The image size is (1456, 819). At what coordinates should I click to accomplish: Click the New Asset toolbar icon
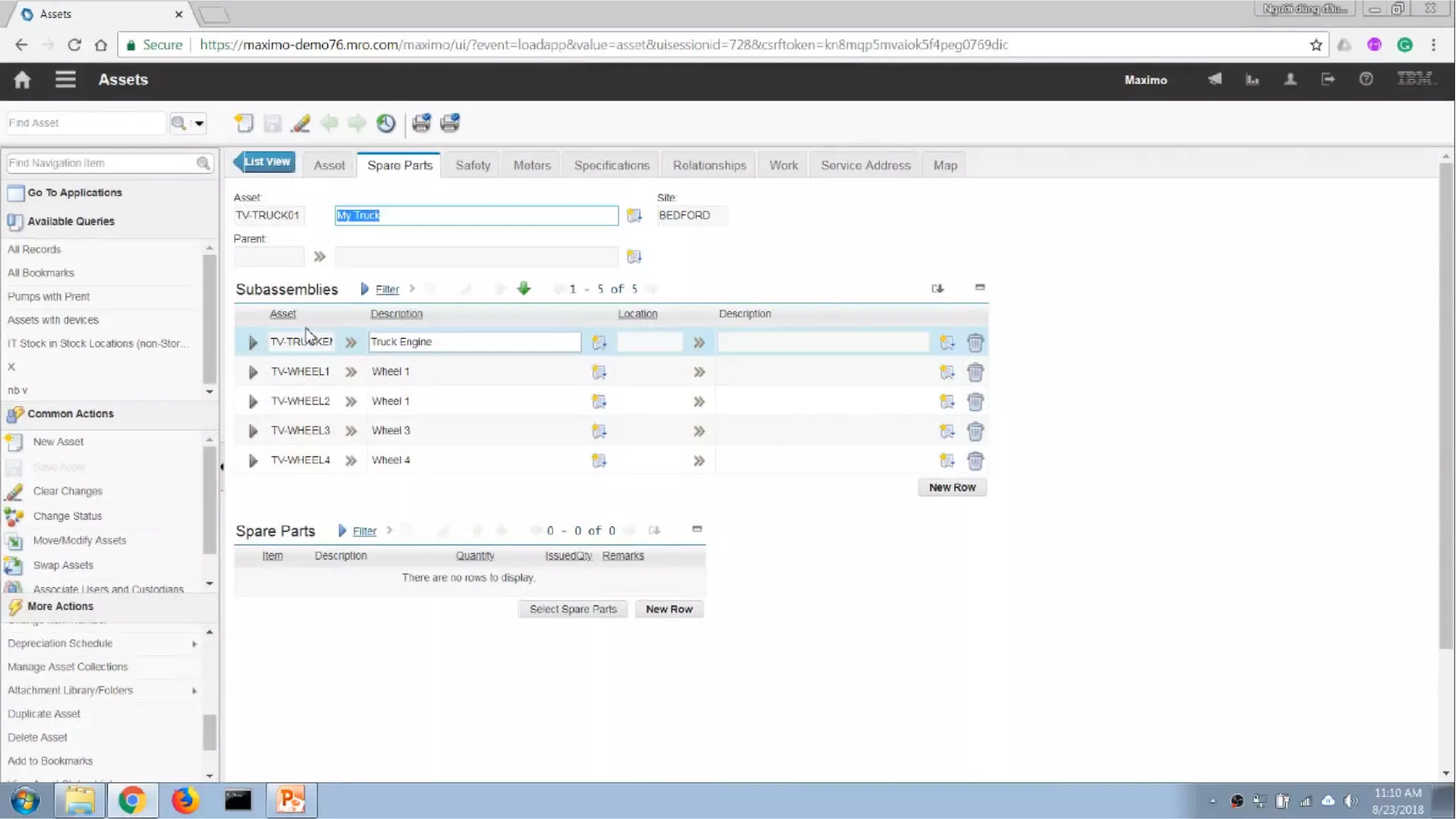(x=244, y=123)
